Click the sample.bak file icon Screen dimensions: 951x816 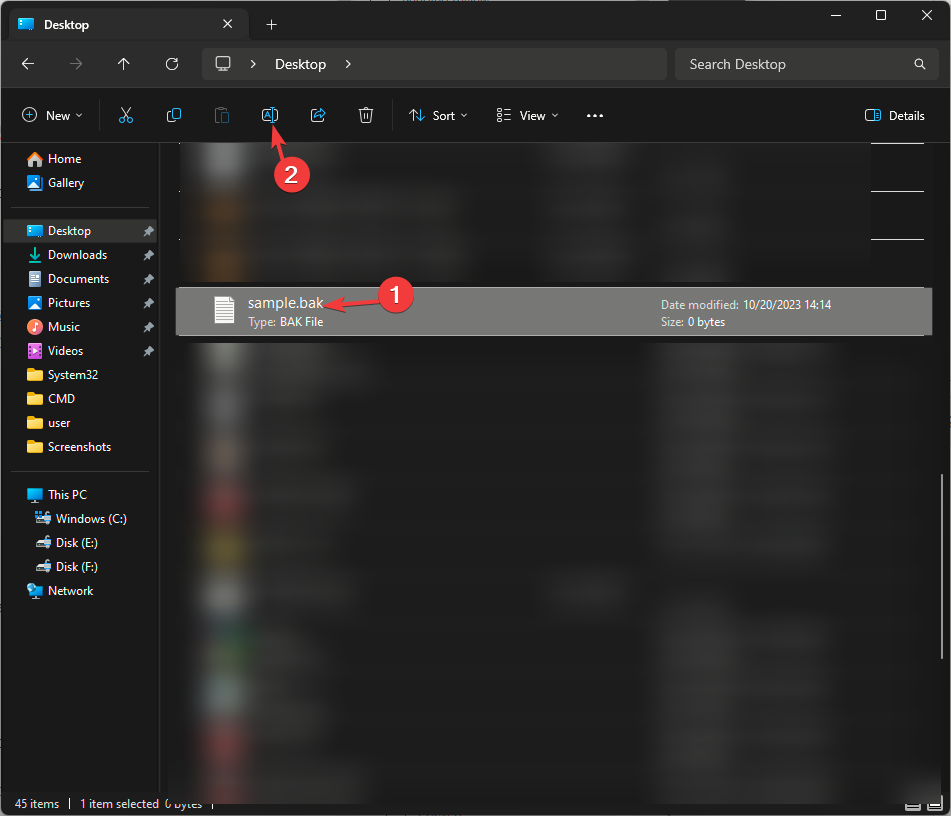point(224,310)
